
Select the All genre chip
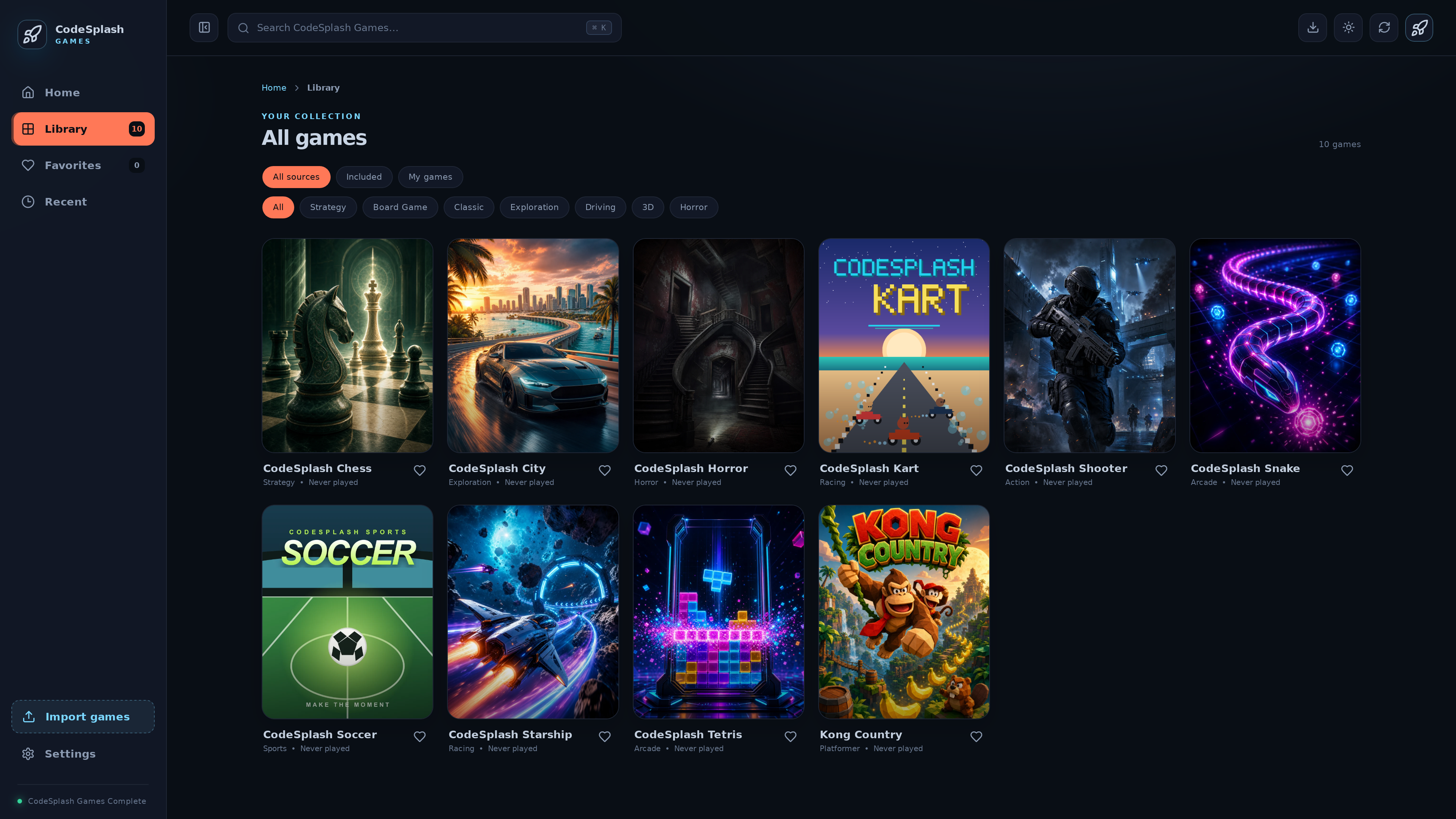point(278,207)
